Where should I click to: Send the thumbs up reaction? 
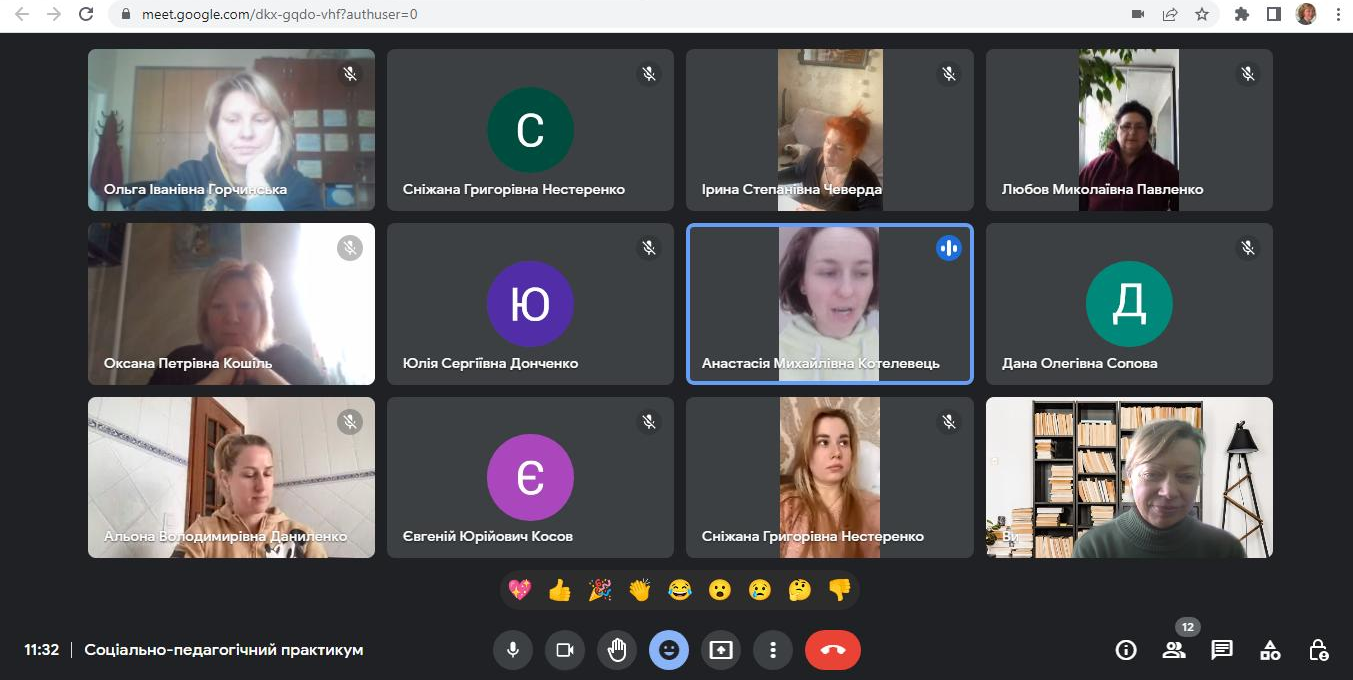click(560, 590)
